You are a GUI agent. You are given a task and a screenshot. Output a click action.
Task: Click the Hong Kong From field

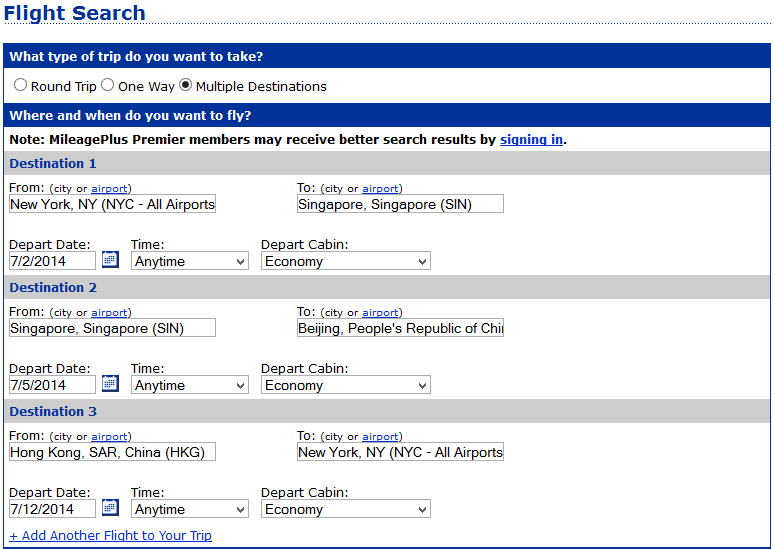tap(112, 452)
